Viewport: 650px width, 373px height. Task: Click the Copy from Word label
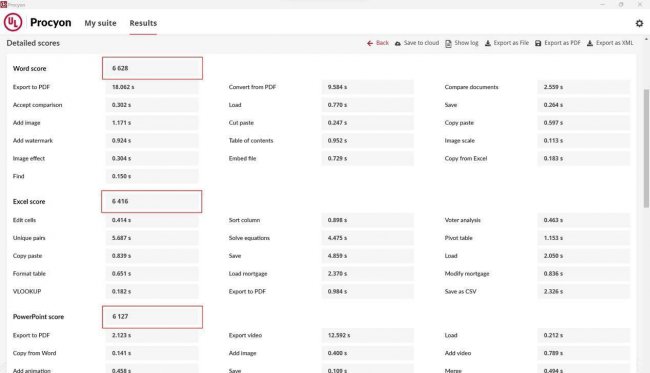(x=34, y=353)
